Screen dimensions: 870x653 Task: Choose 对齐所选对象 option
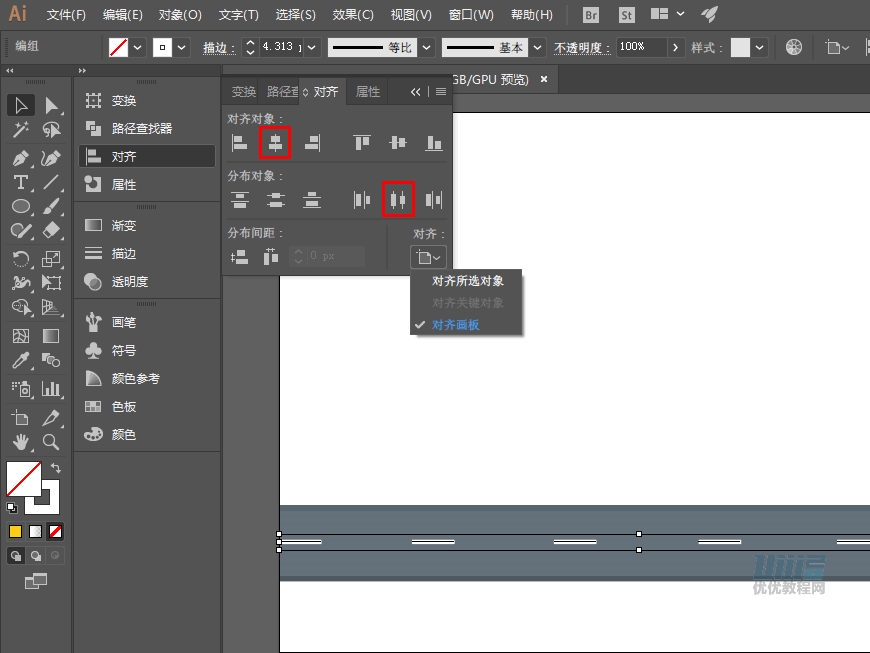click(467, 281)
